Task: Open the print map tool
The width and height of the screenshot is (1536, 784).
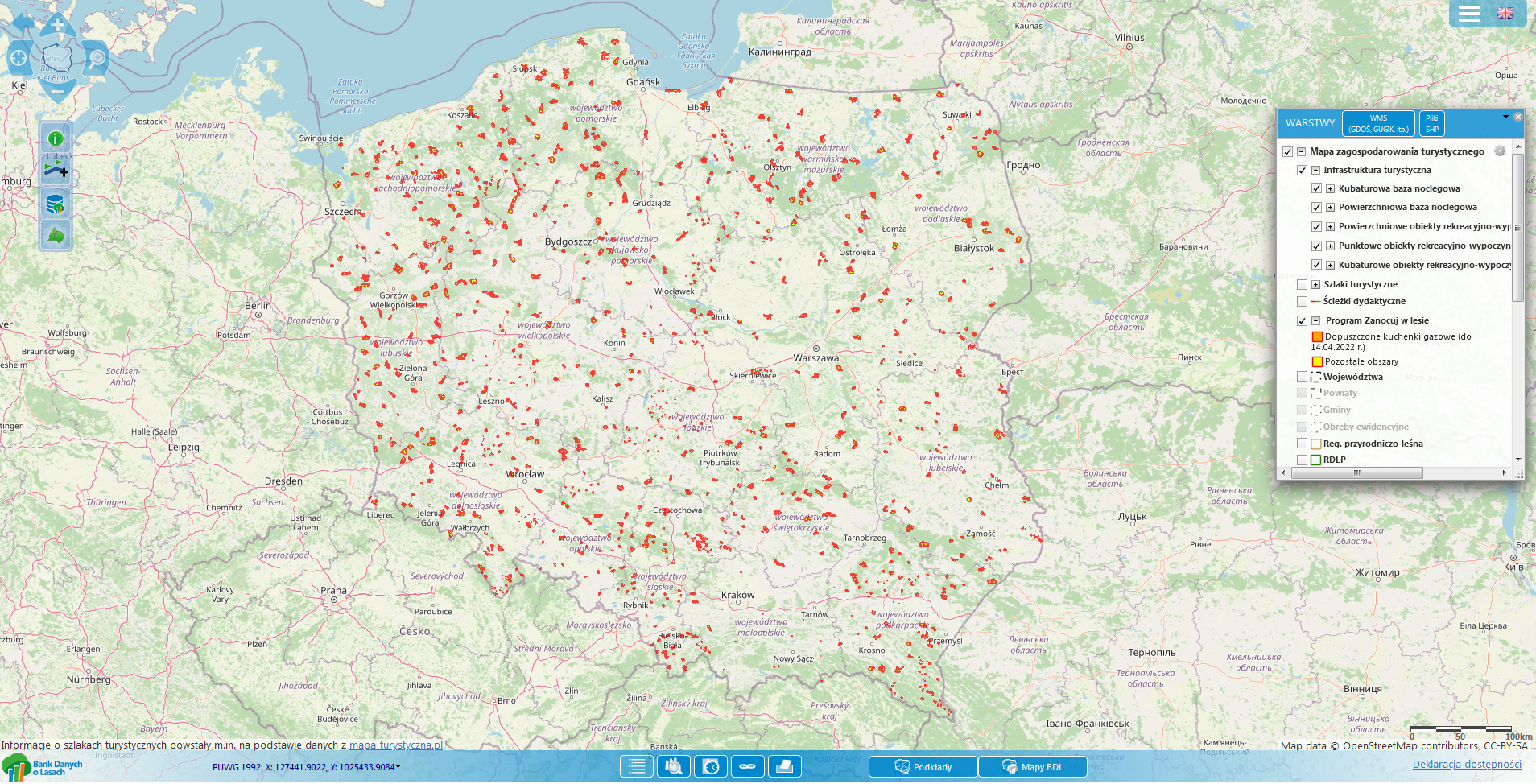Action: [784, 767]
